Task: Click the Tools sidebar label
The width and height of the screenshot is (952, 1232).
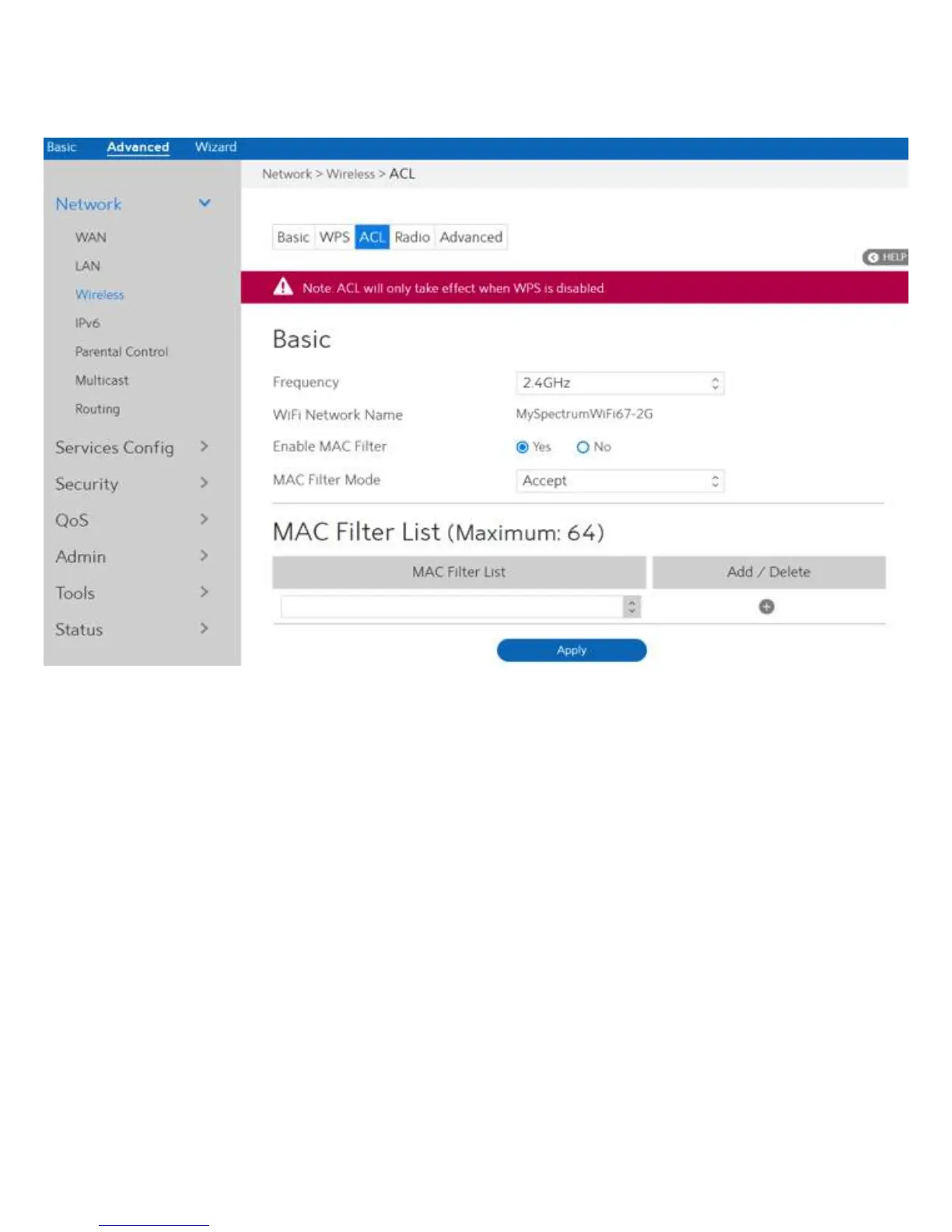Action: [x=75, y=593]
